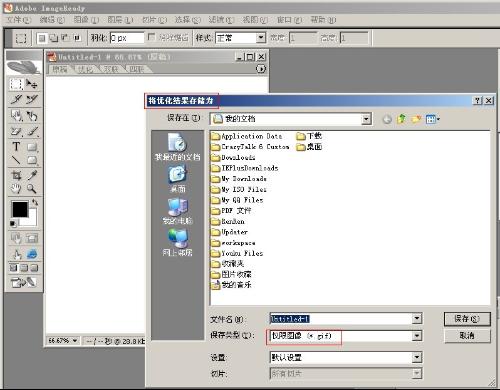The width and height of the screenshot is (500, 390).
Task: Open the Slices menu
Action: 154,20
